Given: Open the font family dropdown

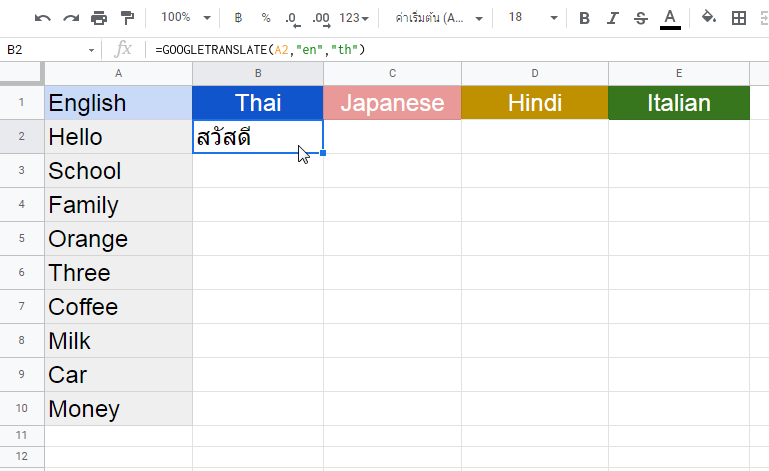Looking at the screenshot, I should 438,18.
